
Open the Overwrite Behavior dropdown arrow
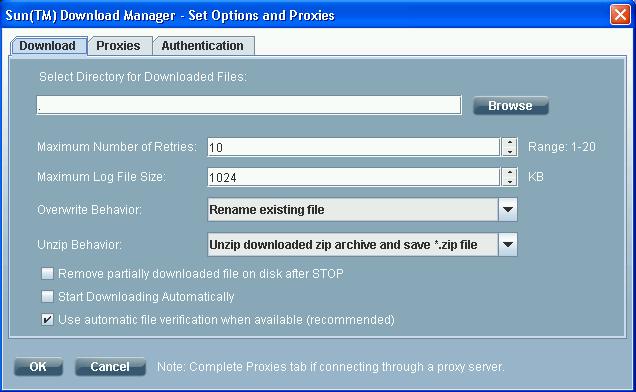coord(508,210)
